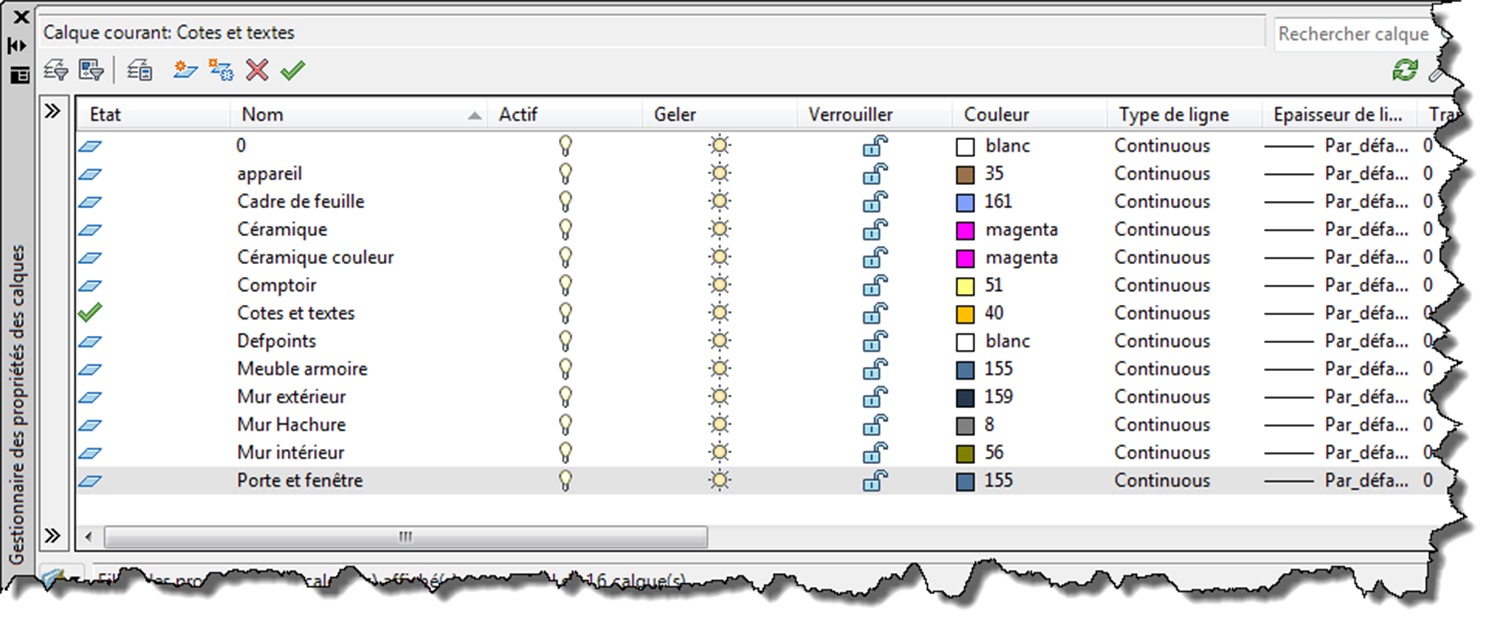Freeze the Mur extérieur layer
This screenshot has width=1500, height=634.
(x=719, y=397)
